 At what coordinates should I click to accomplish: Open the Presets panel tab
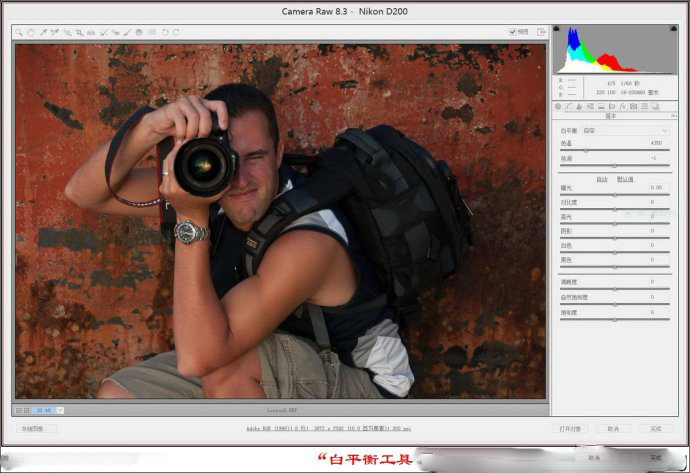[x=644, y=106]
